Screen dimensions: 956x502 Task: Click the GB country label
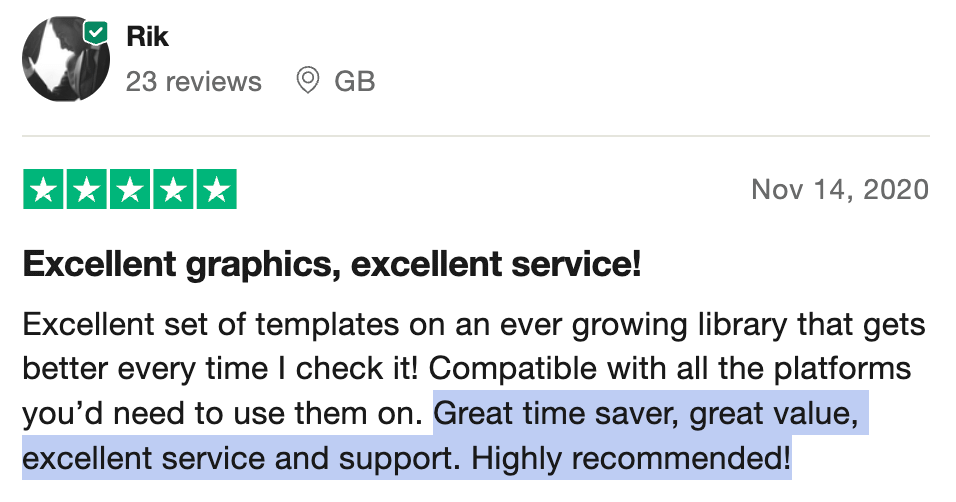pyautogui.click(x=354, y=82)
